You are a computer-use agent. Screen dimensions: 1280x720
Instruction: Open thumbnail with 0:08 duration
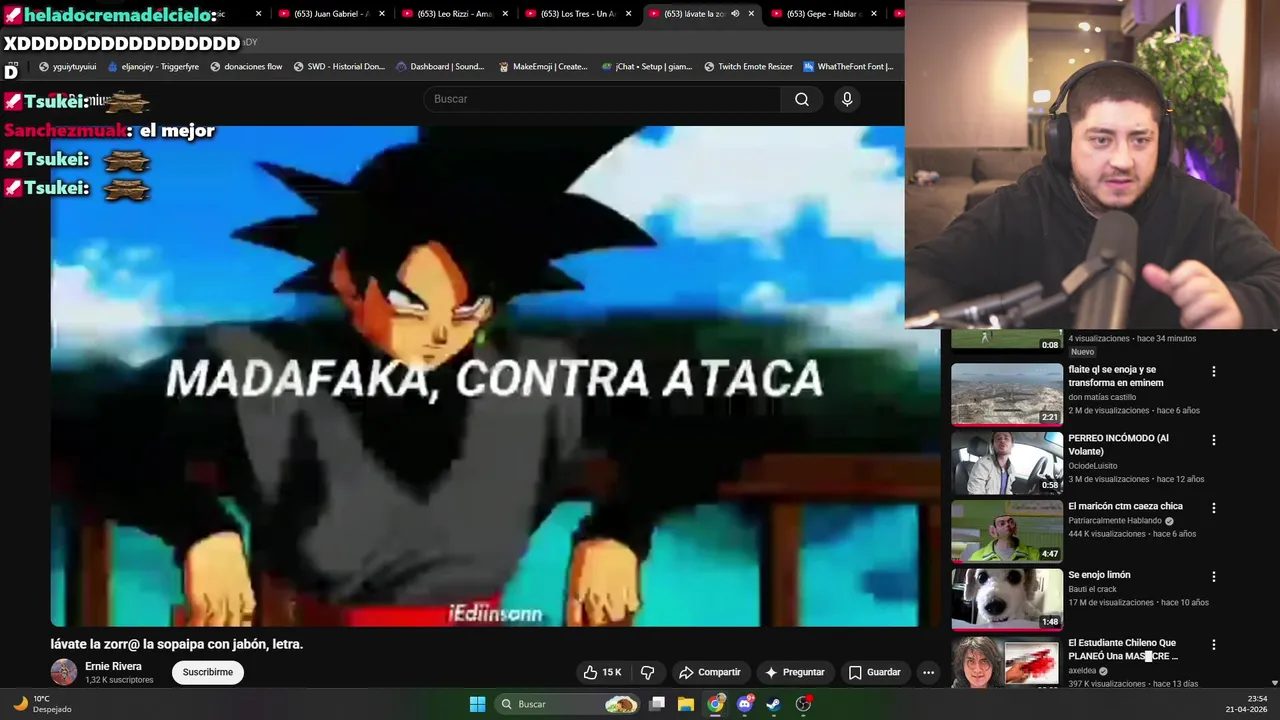click(x=1007, y=340)
